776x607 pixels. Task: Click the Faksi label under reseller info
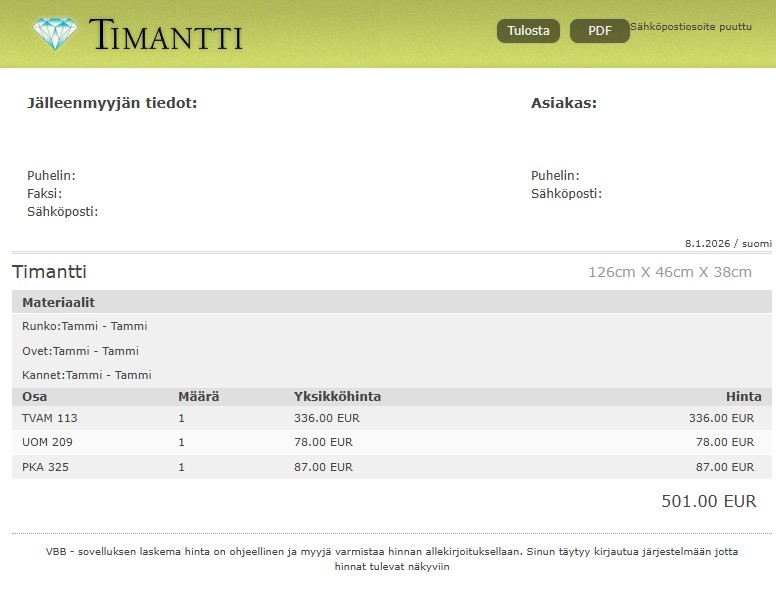(x=44, y=194)
